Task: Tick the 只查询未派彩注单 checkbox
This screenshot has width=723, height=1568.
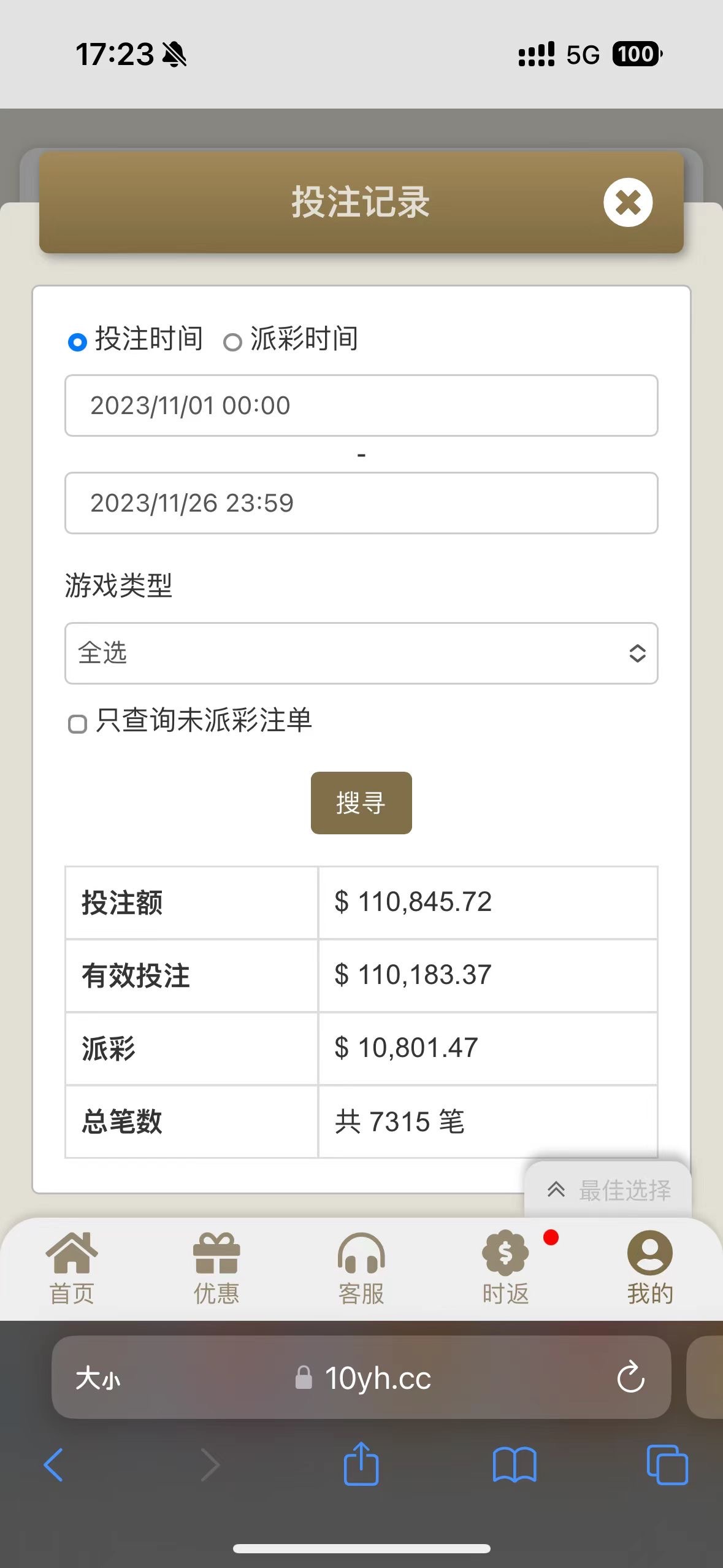Action: (x=77, y=724)
